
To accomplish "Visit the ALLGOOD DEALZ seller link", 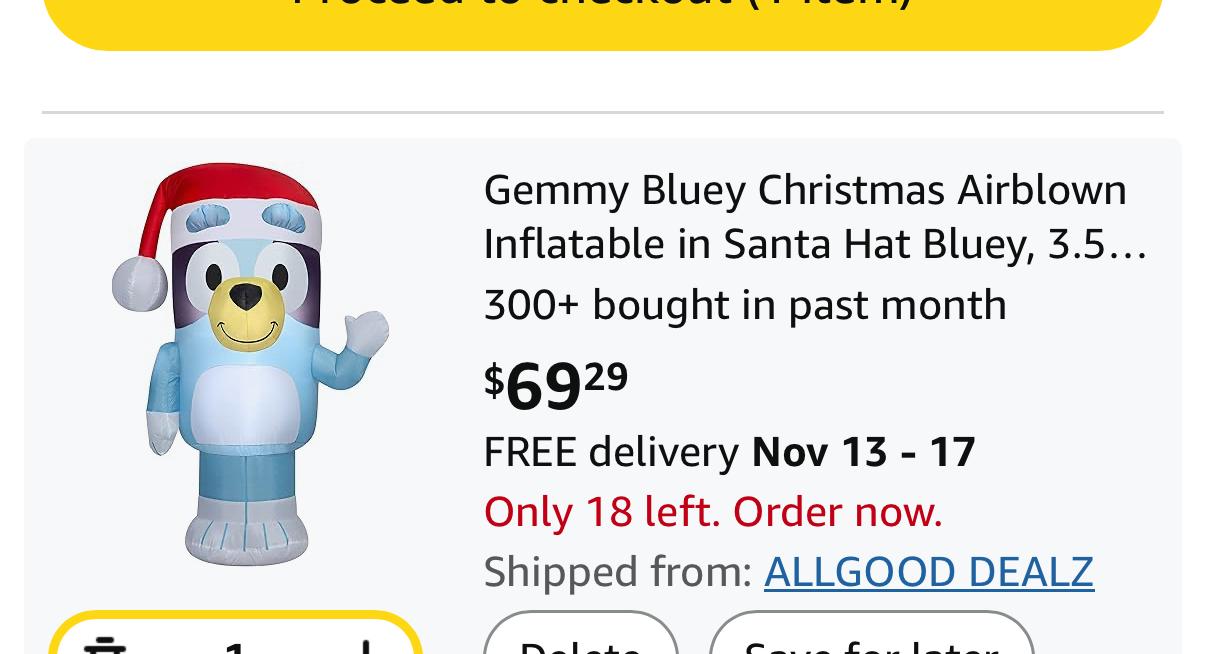I will click(x=928, y=572).
